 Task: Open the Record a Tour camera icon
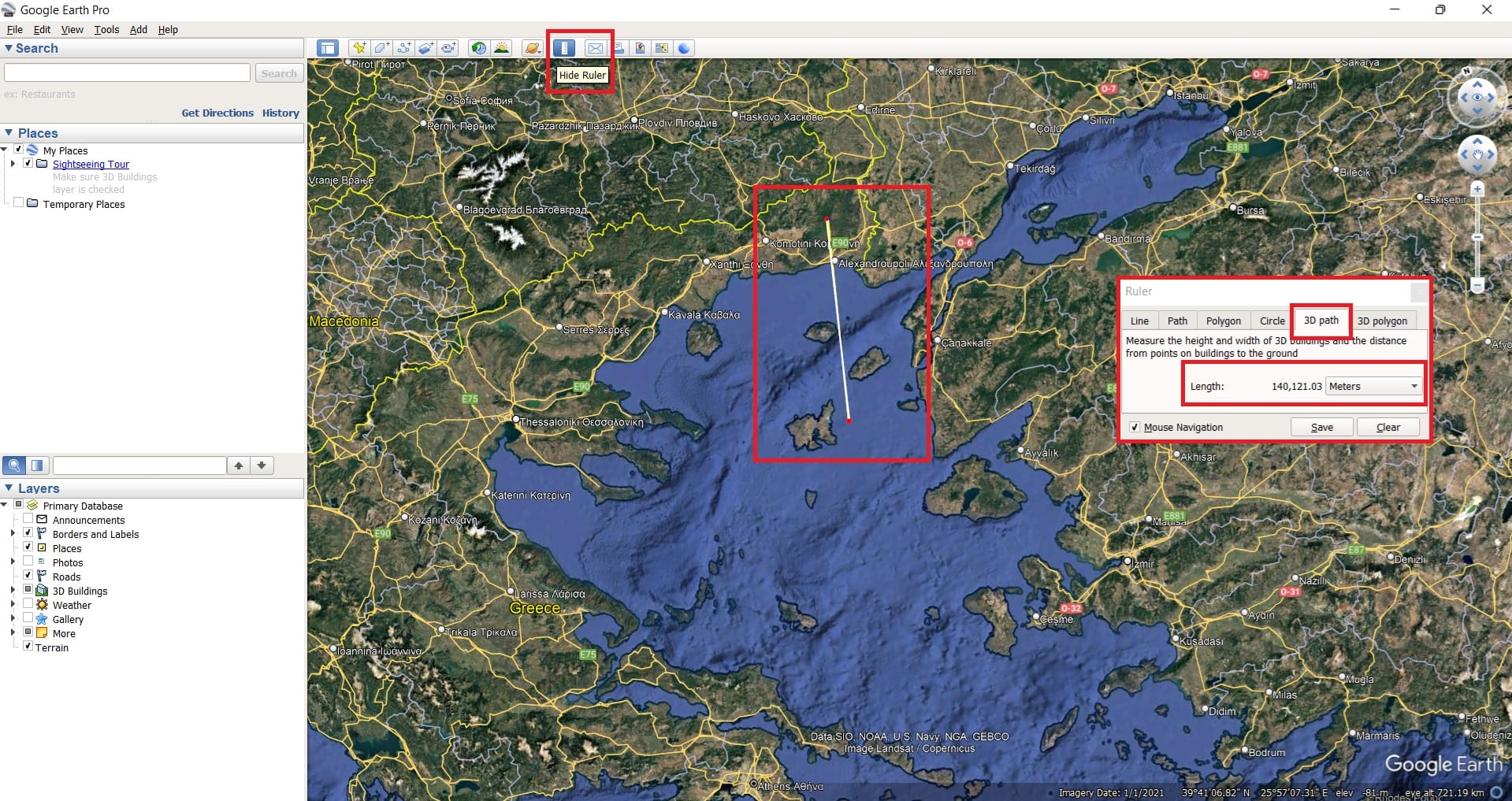point(449,48)
